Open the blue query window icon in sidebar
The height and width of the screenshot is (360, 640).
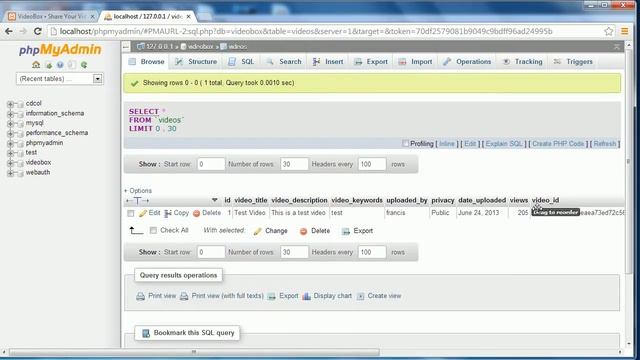60,65
